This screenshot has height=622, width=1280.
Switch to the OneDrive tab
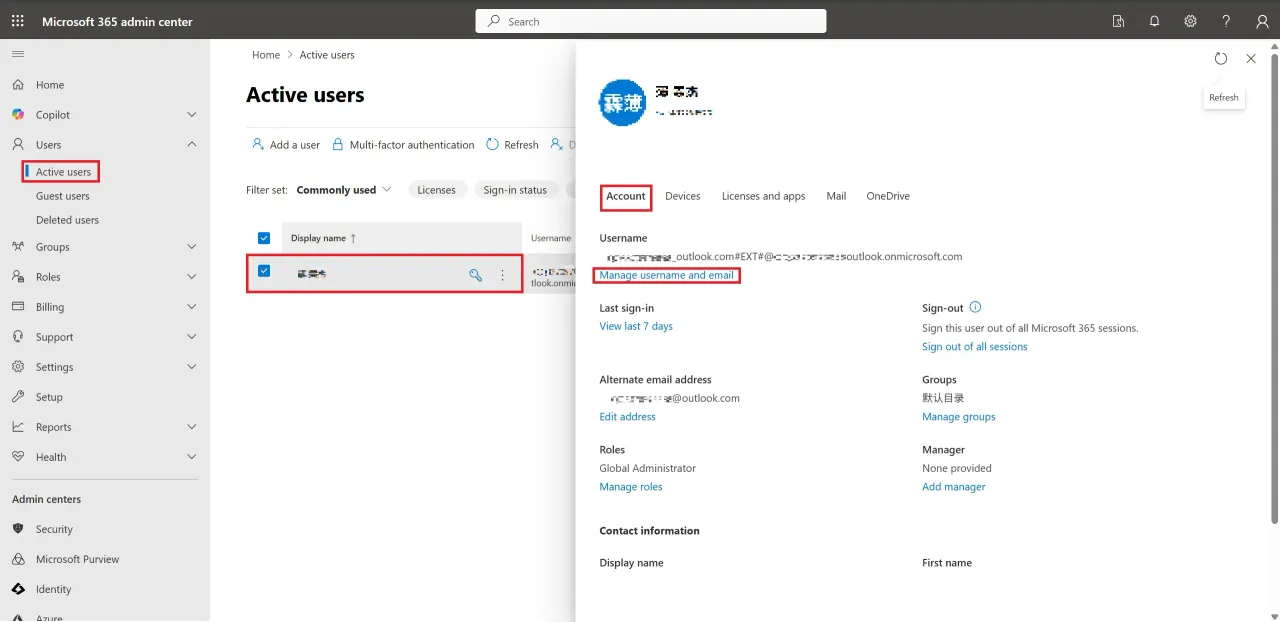tap(888, 196)
